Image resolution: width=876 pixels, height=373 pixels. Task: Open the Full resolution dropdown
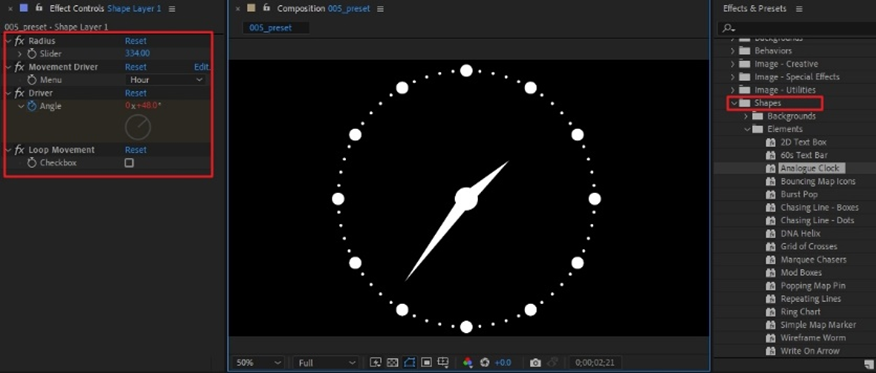(x=326, y=363)
